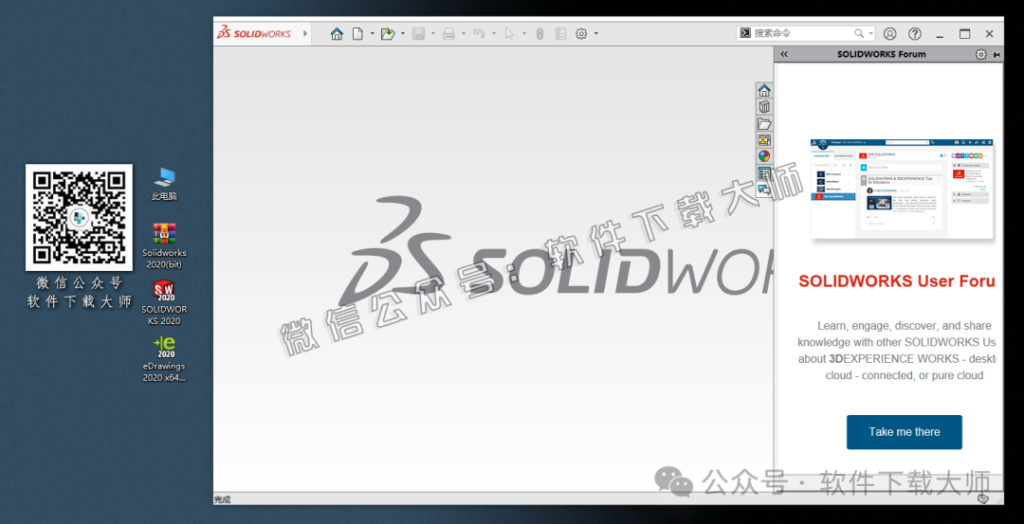
Task: Expand the Undo dropdown arrow
Action: pyautogui.click(x=494, y=34)
